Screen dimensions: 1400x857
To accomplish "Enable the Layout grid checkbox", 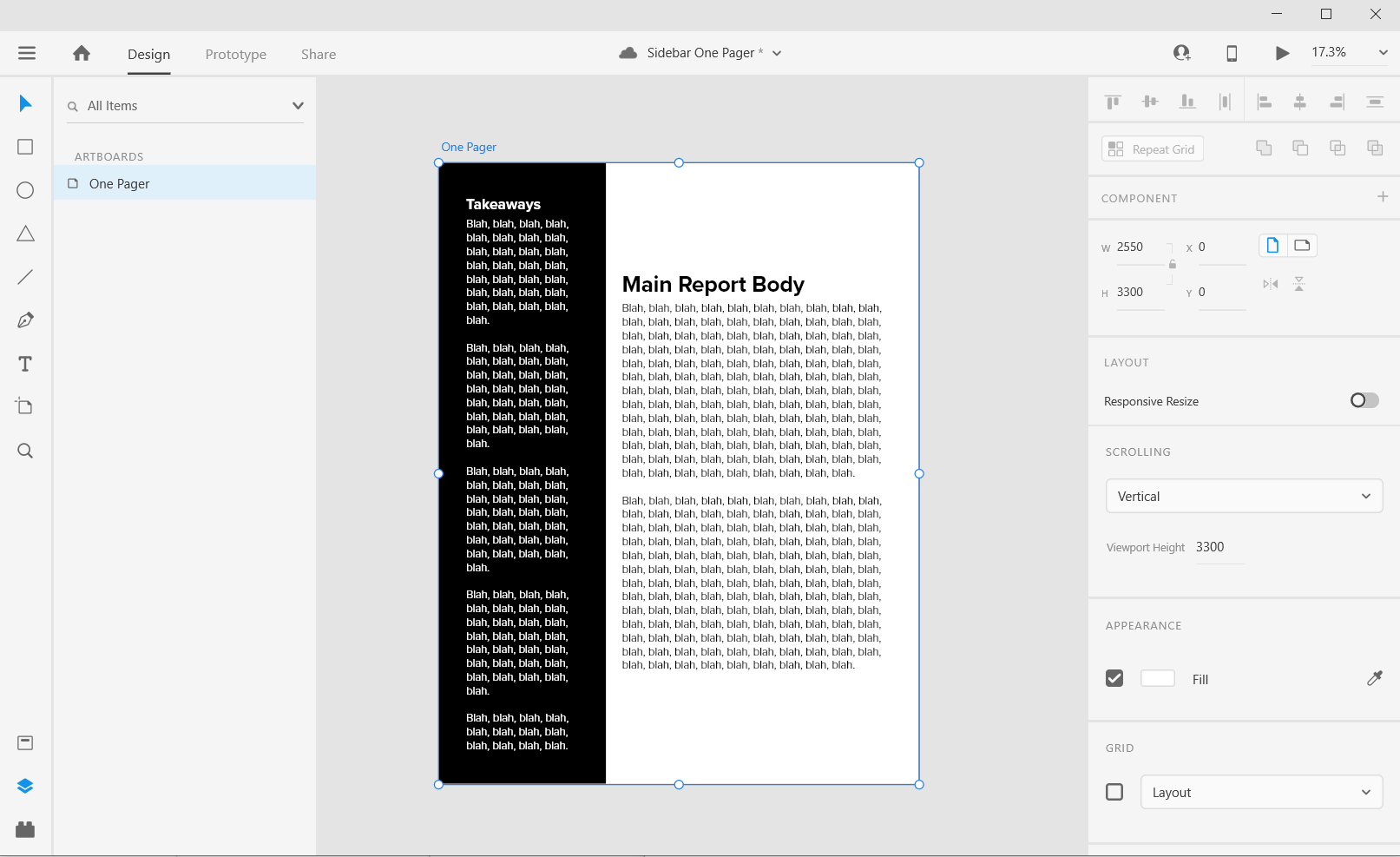I will click(1114, 791).
